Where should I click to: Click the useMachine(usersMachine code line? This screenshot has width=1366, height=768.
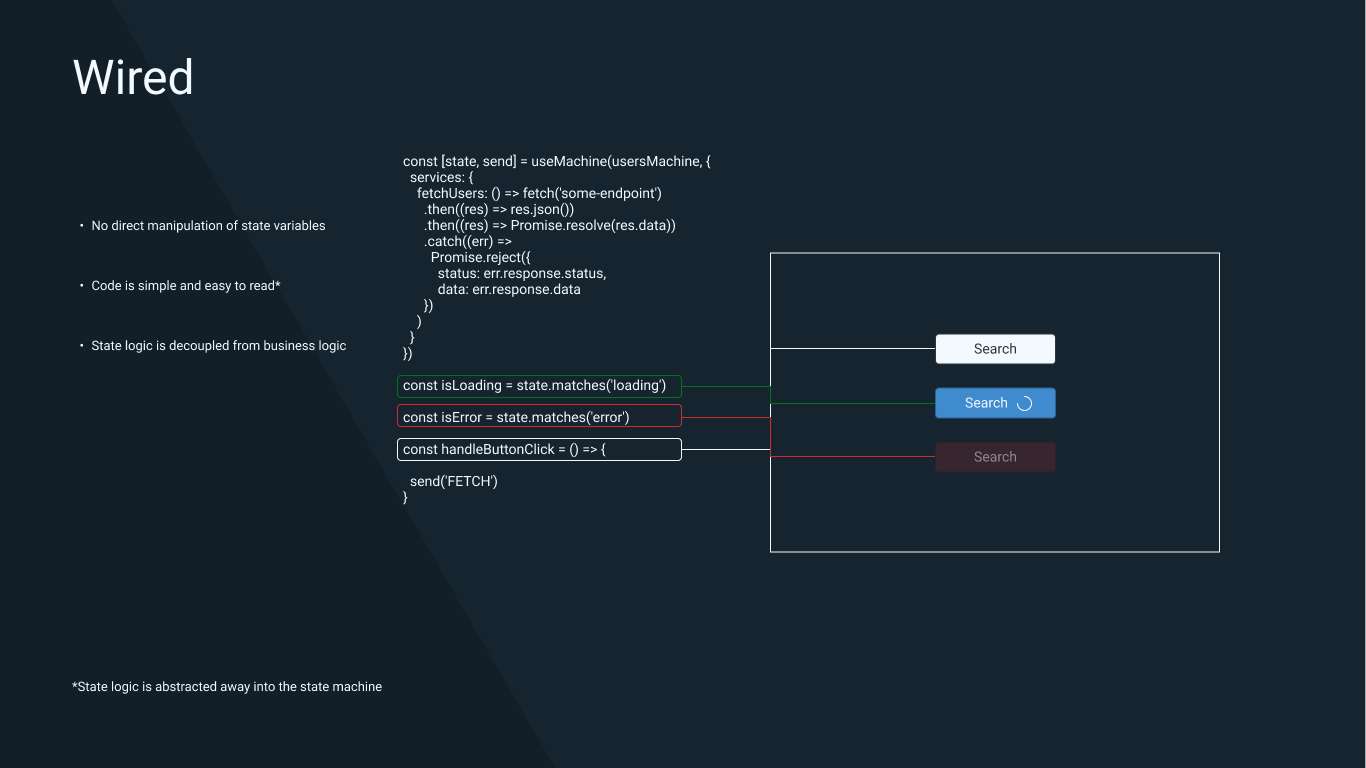(x=556, y=161)
